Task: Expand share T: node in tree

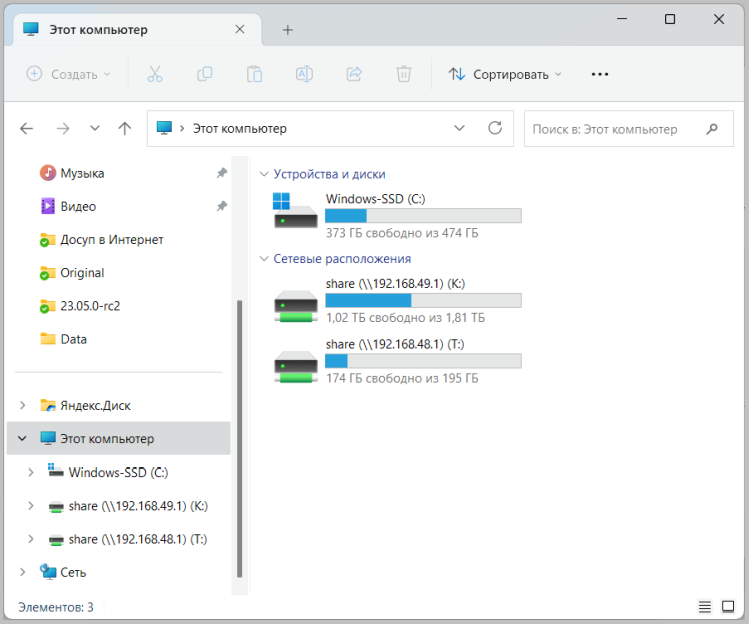Action: click(31, 539)
